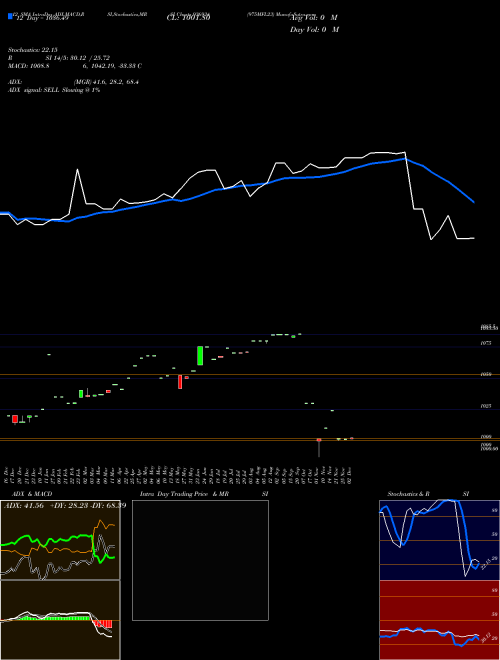Click the 'Day Vol: 0 M' label
The width and height of the screenshot is (500, 660).
point(314,29)
